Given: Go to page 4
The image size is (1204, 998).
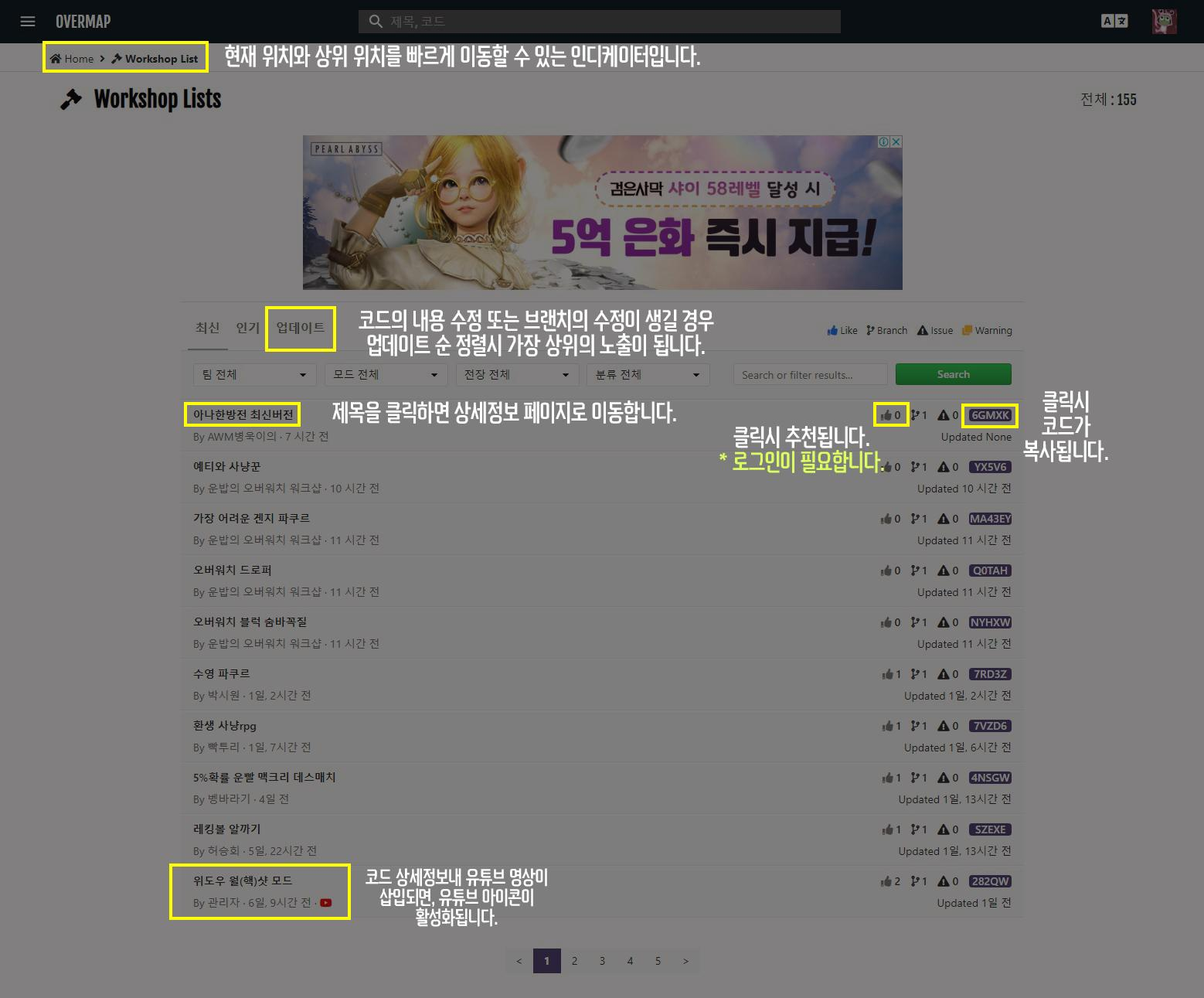Looking at the screenshot, I should tap(630, 961).
